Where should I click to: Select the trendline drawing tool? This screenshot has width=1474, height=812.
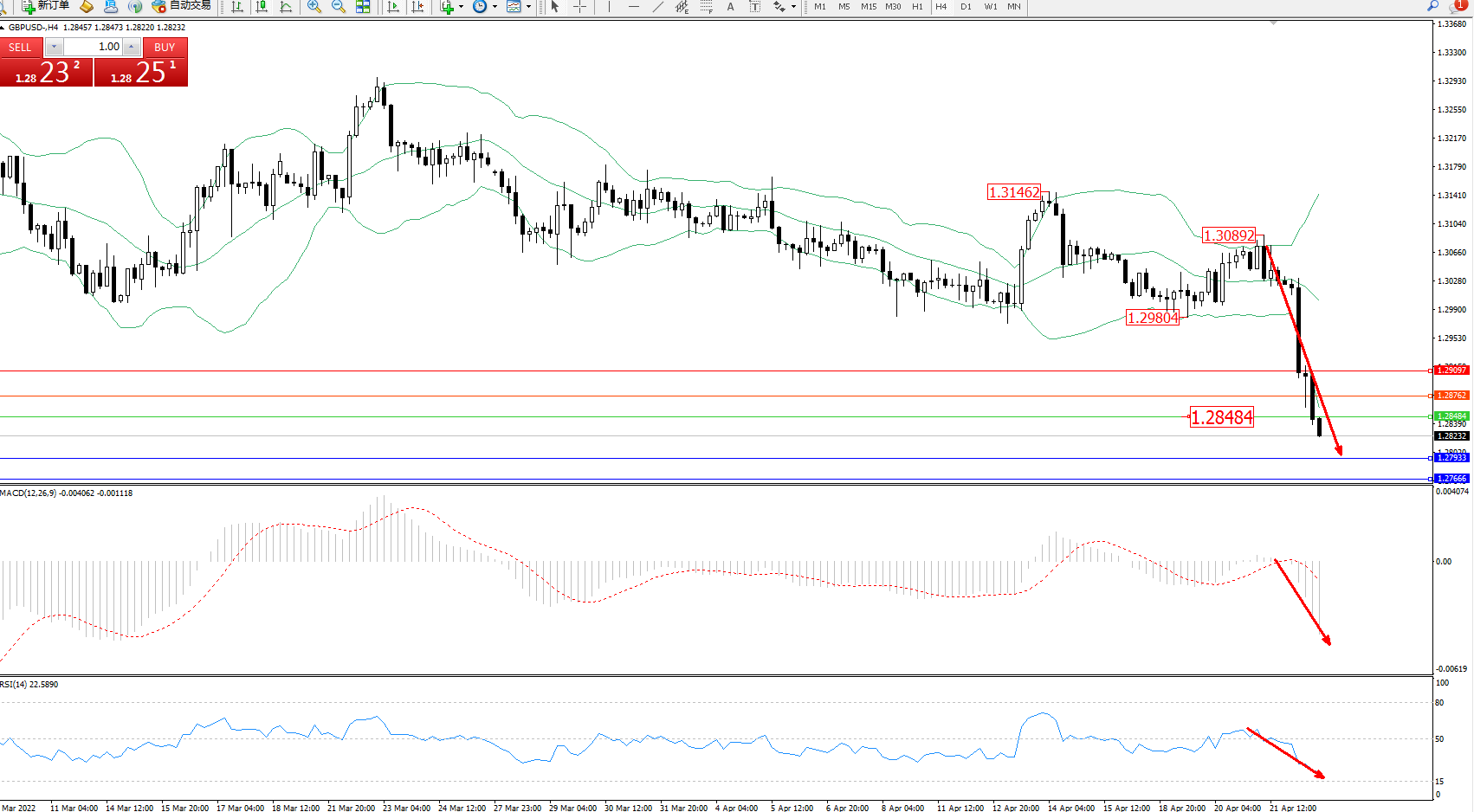coord(658,7)
